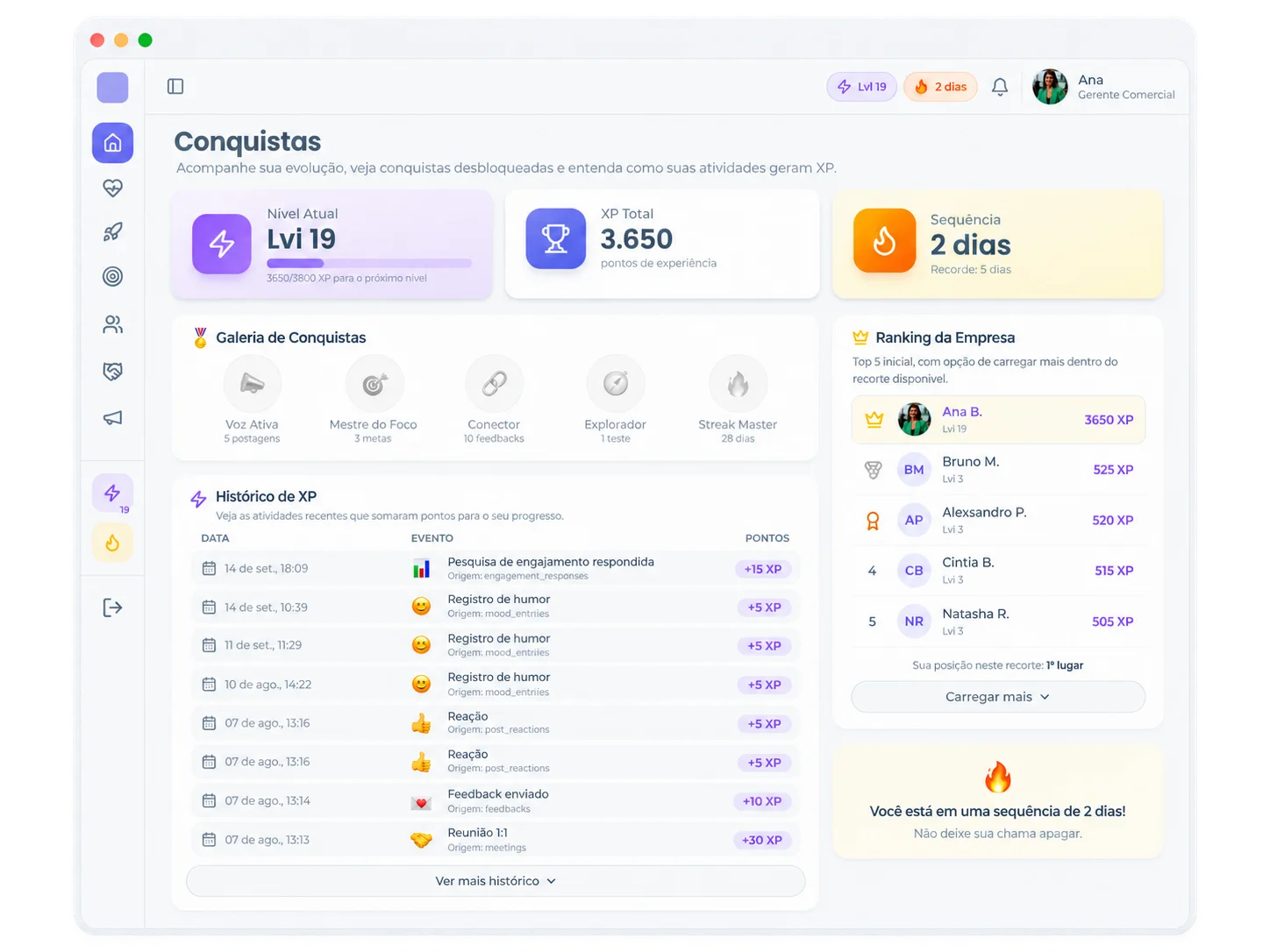
Task: Select Bruno M. ranking row
Action: pos(998,470)
